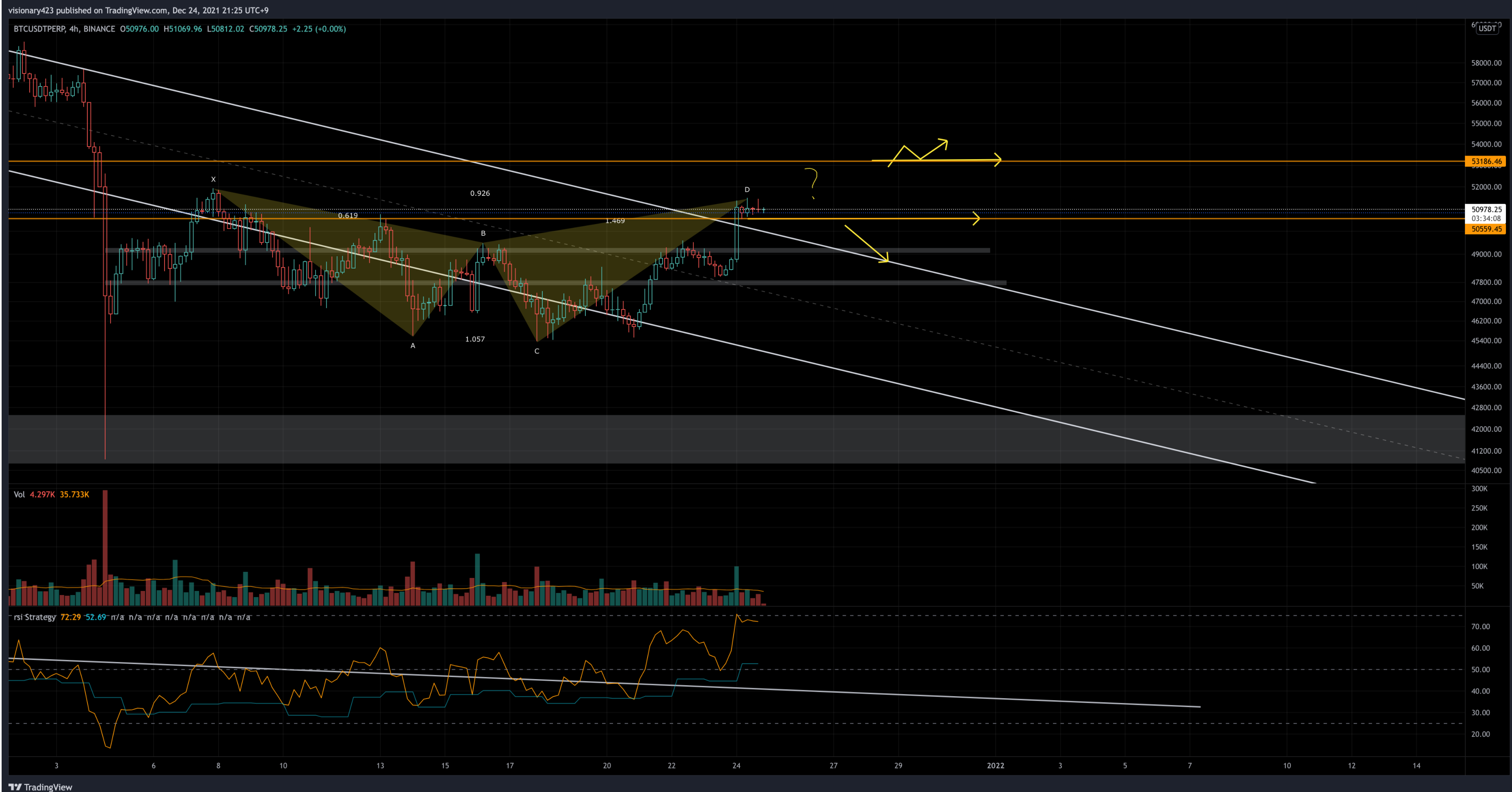Click the TradingView logo at bottom left

pos(40,787)
